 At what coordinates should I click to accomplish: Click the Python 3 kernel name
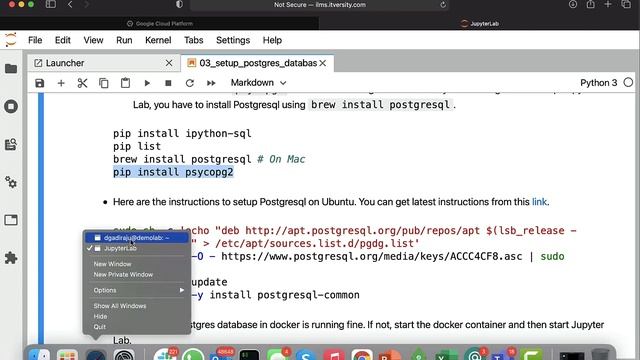[598, 83]
